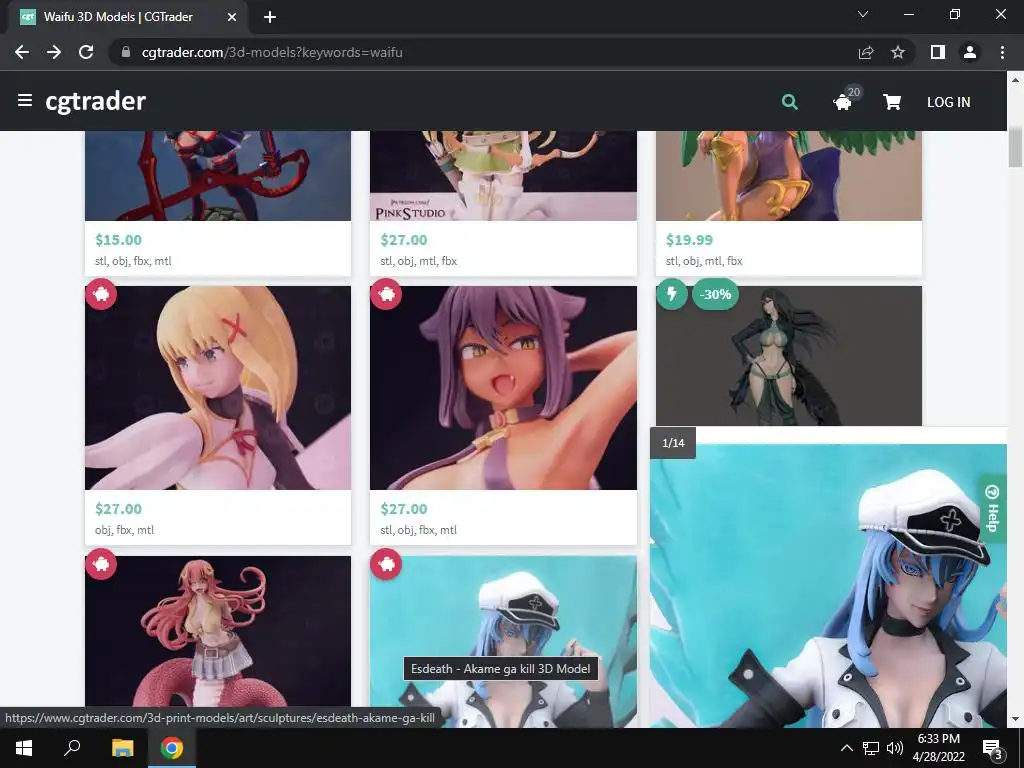Click the lightning badge on the -30% card
Screen dimensions: 1024x768
coord(671,294)
